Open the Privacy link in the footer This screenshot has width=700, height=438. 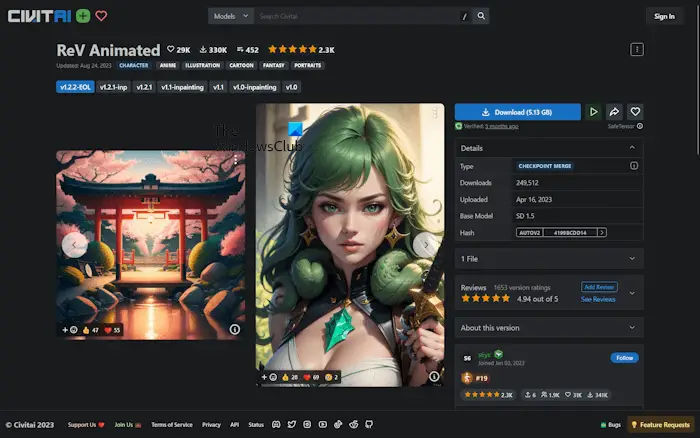point(211,425)
